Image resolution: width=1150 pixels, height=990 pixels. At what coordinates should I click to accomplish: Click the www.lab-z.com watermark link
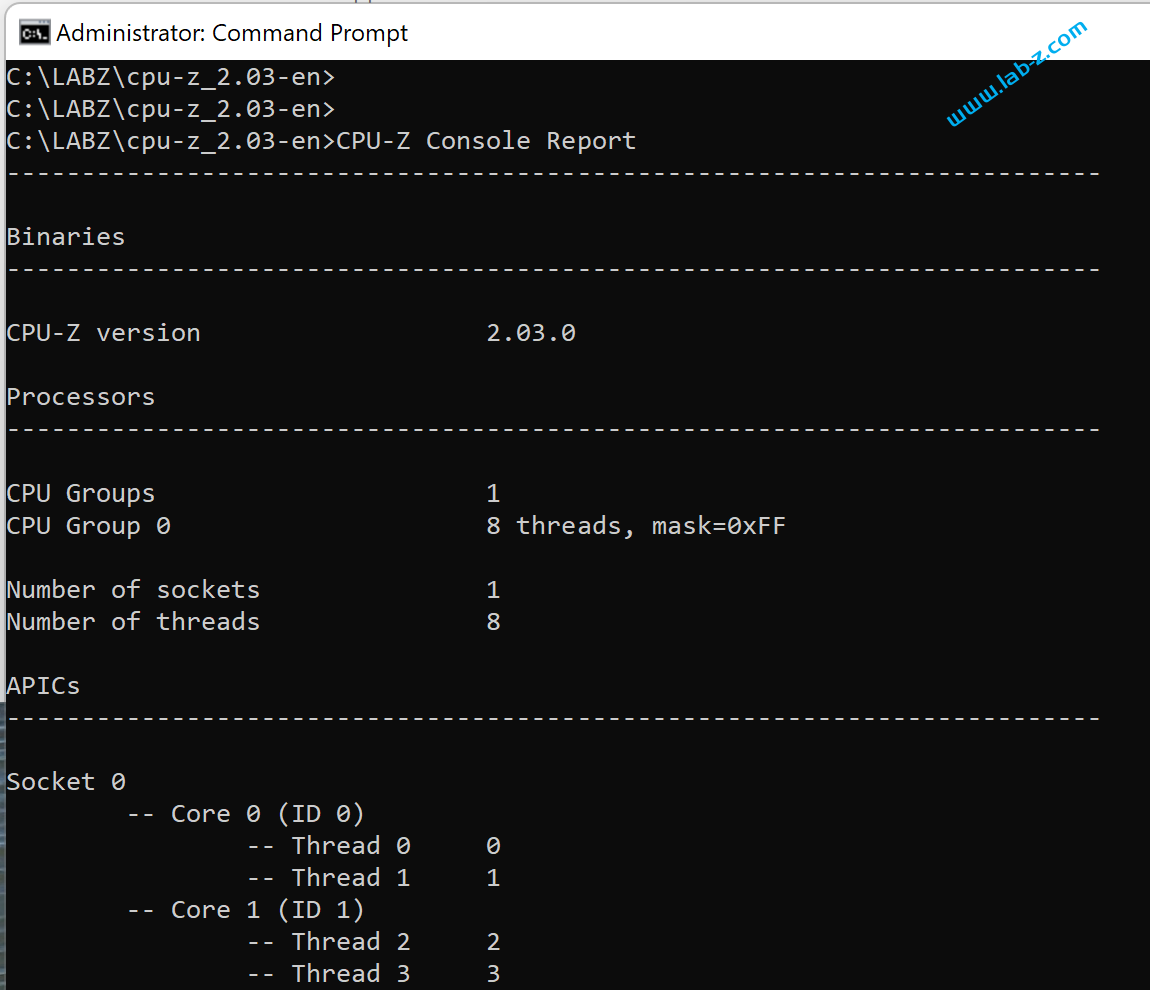(1015, 75)
